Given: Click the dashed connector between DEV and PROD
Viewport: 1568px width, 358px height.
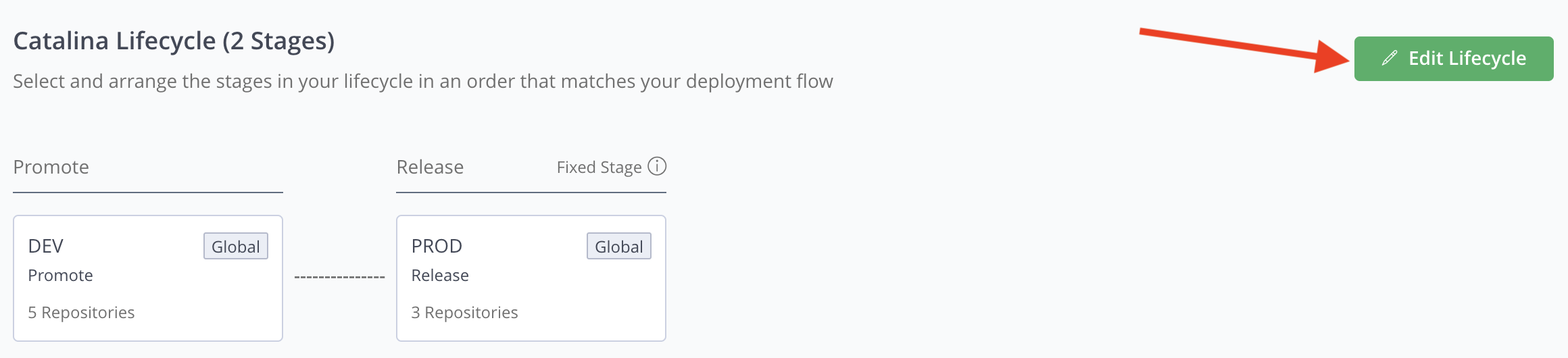Looking at the screenshot, I should click(339, 277).
